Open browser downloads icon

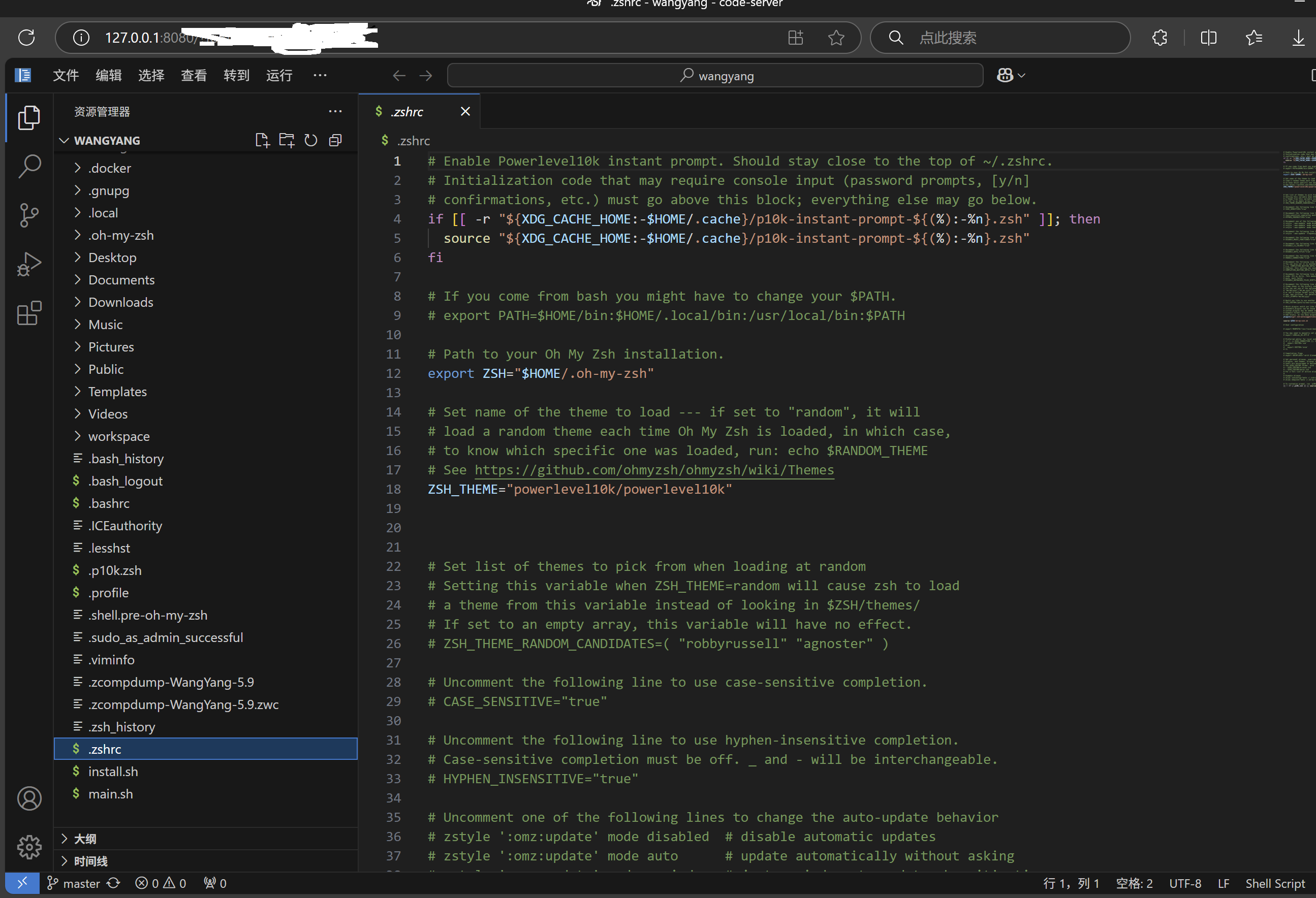[1298, 38]
